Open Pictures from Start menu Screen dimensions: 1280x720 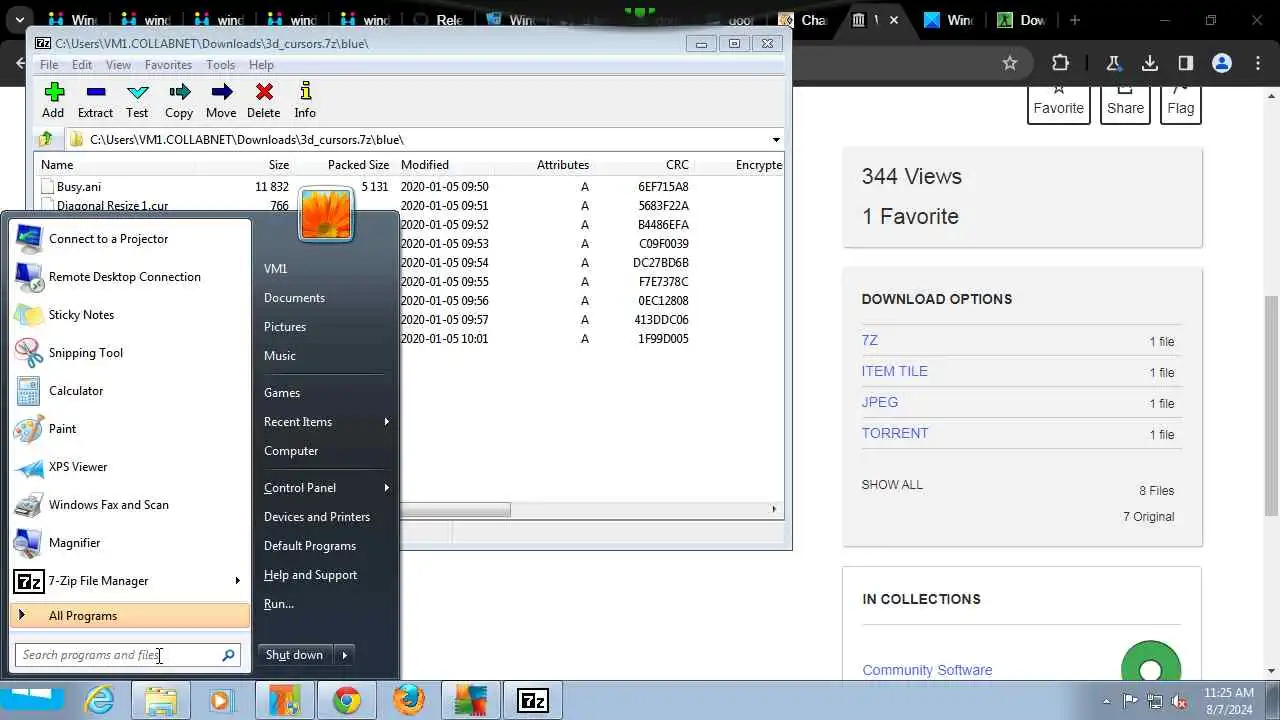click(285, 327)
